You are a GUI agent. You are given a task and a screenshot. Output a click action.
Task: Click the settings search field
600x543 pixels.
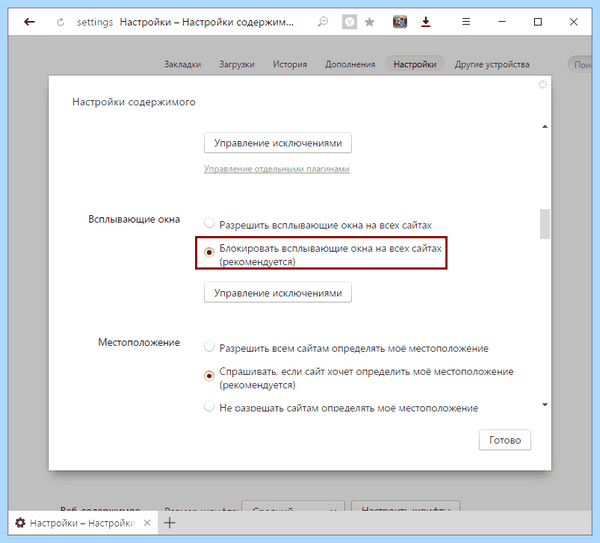[x=580, y=65]
